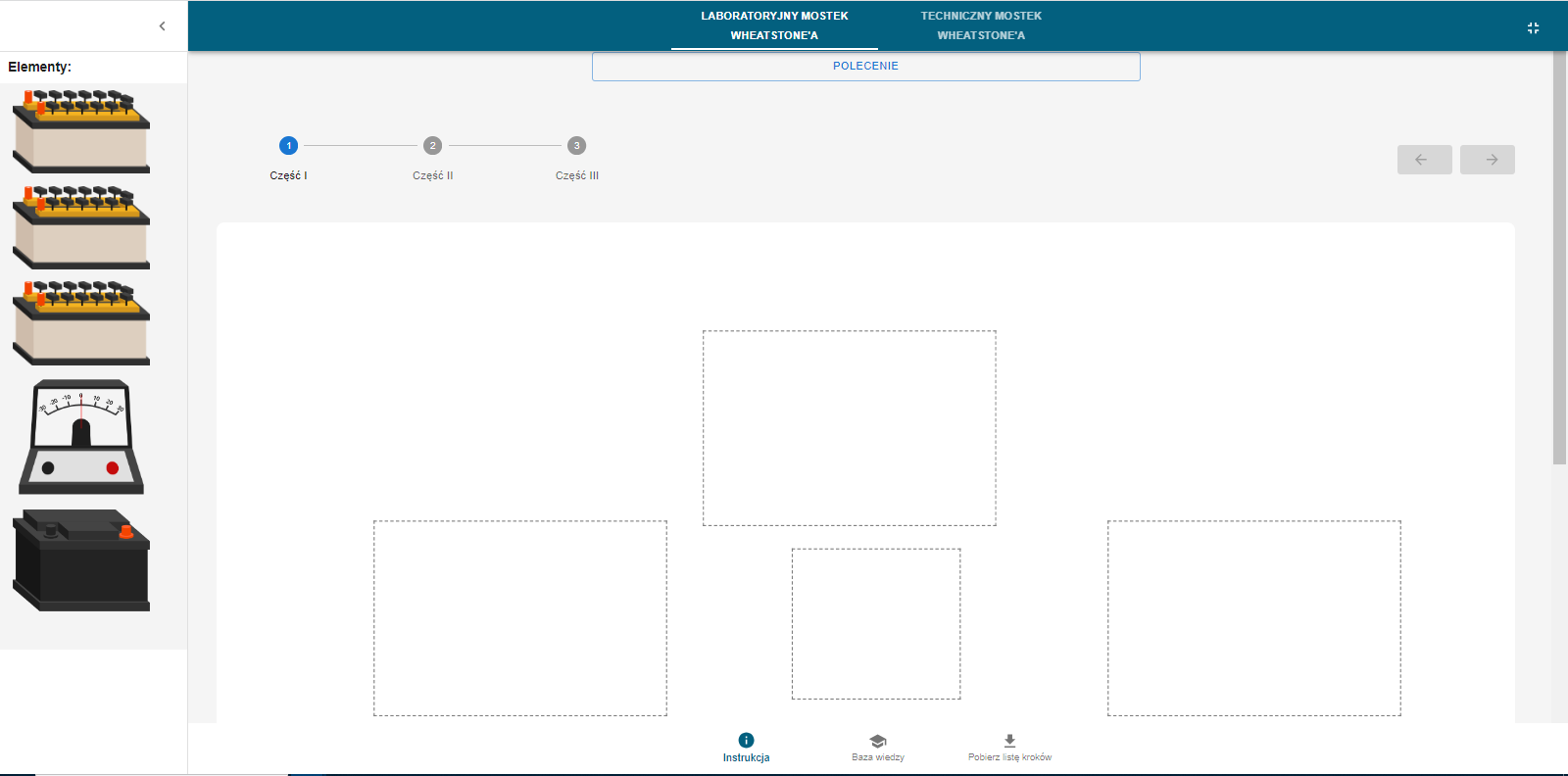Exit fullscreen mode icon
The height and width of the screenshot is (776, 1568).
tap(1533, 28)
